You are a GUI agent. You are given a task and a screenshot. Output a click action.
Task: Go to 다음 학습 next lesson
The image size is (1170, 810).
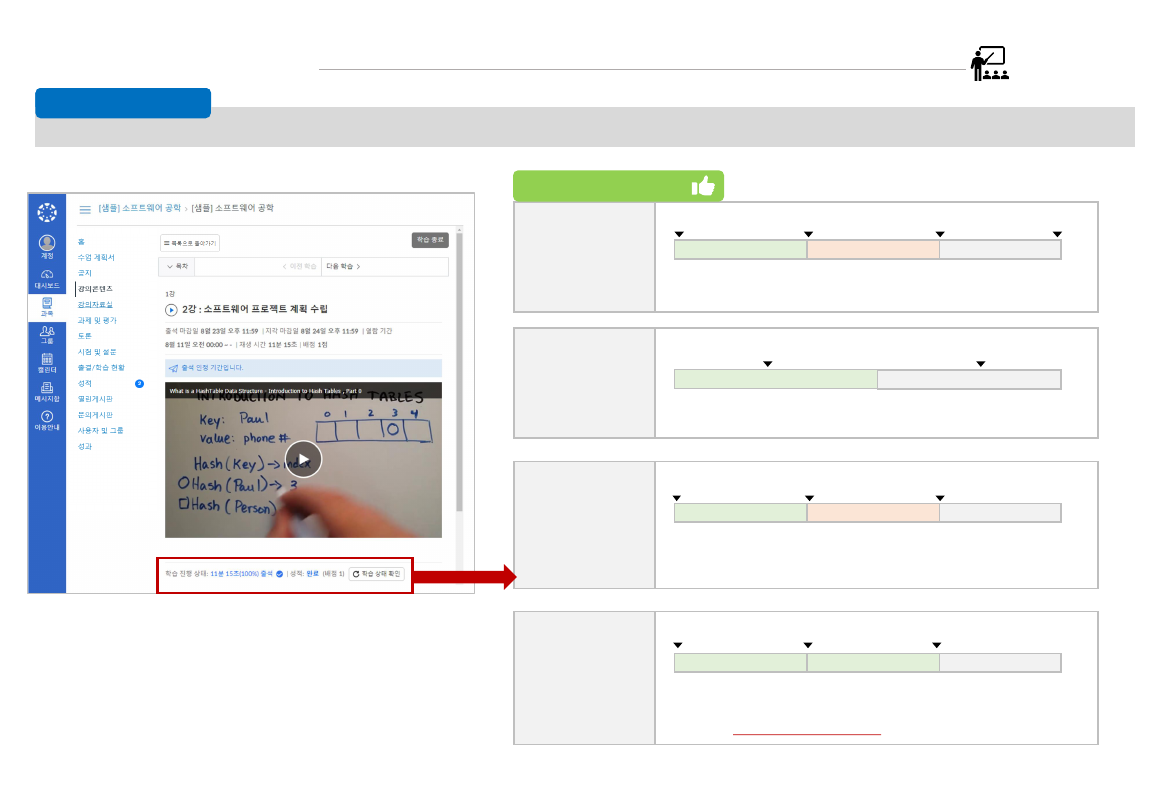coord(343,267)
